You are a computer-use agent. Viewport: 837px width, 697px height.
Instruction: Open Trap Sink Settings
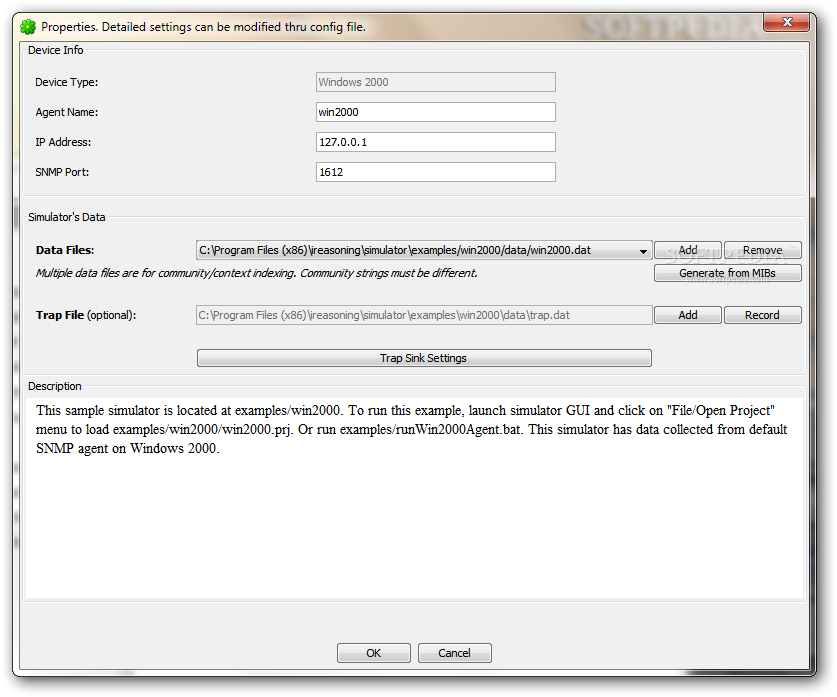coord(424,358)
